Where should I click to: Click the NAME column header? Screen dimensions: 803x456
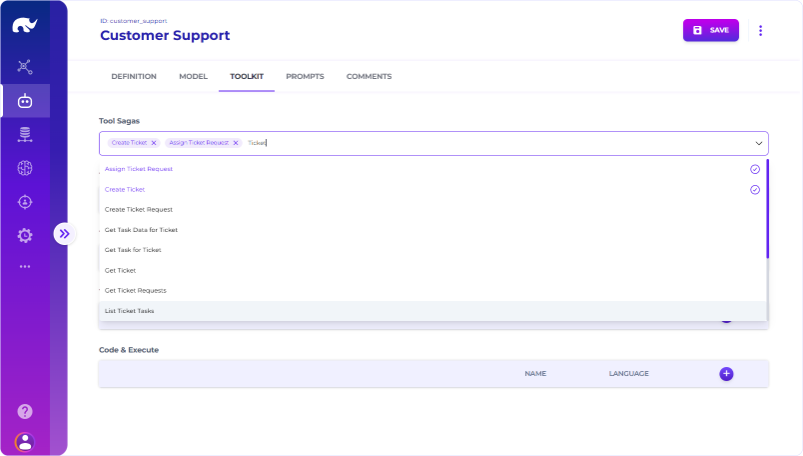pyautogui.click(x=535, y=374)
